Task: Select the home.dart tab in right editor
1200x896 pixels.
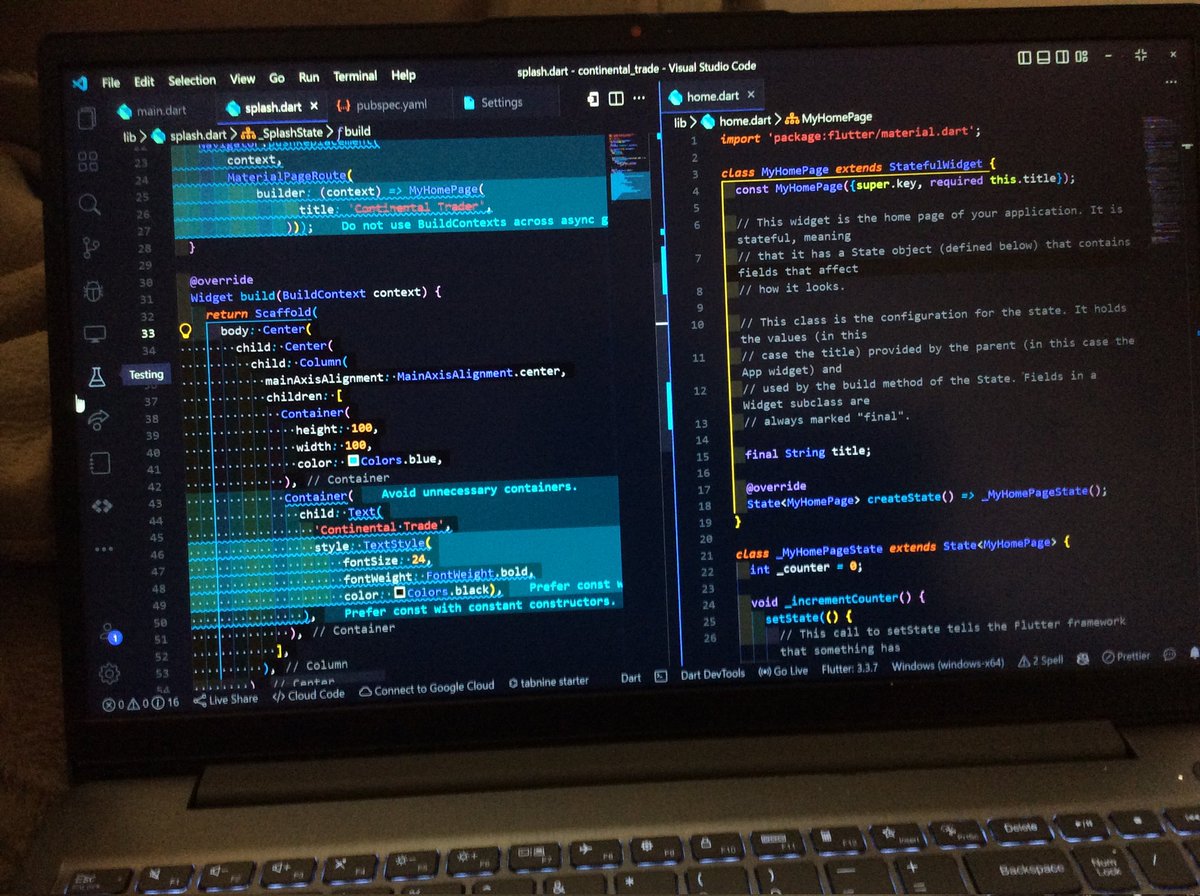Action: 713,97
